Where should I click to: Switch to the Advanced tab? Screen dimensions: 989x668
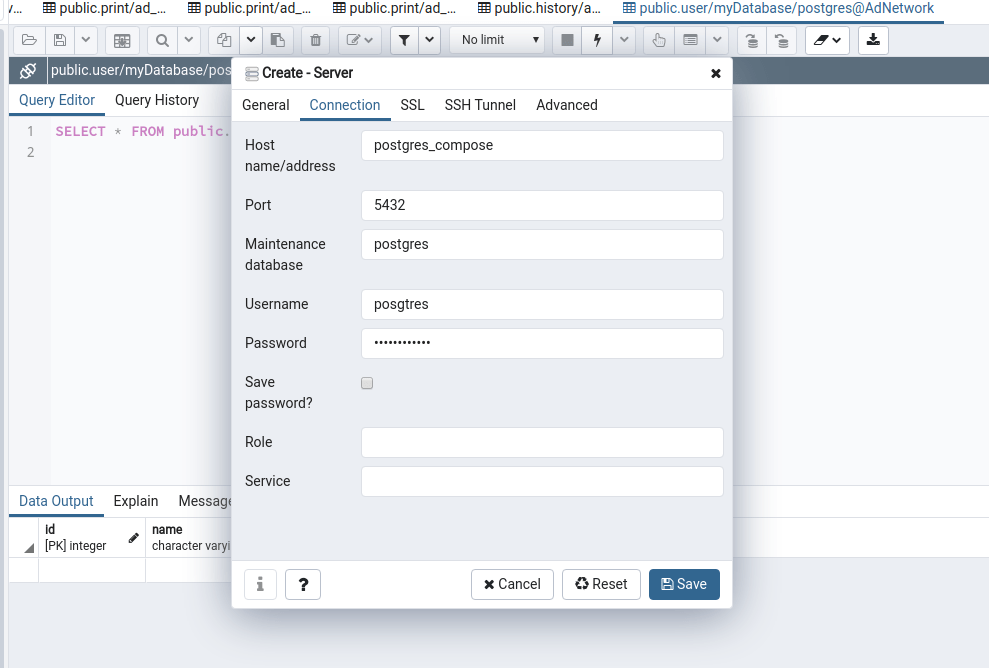tap(567, 105)
